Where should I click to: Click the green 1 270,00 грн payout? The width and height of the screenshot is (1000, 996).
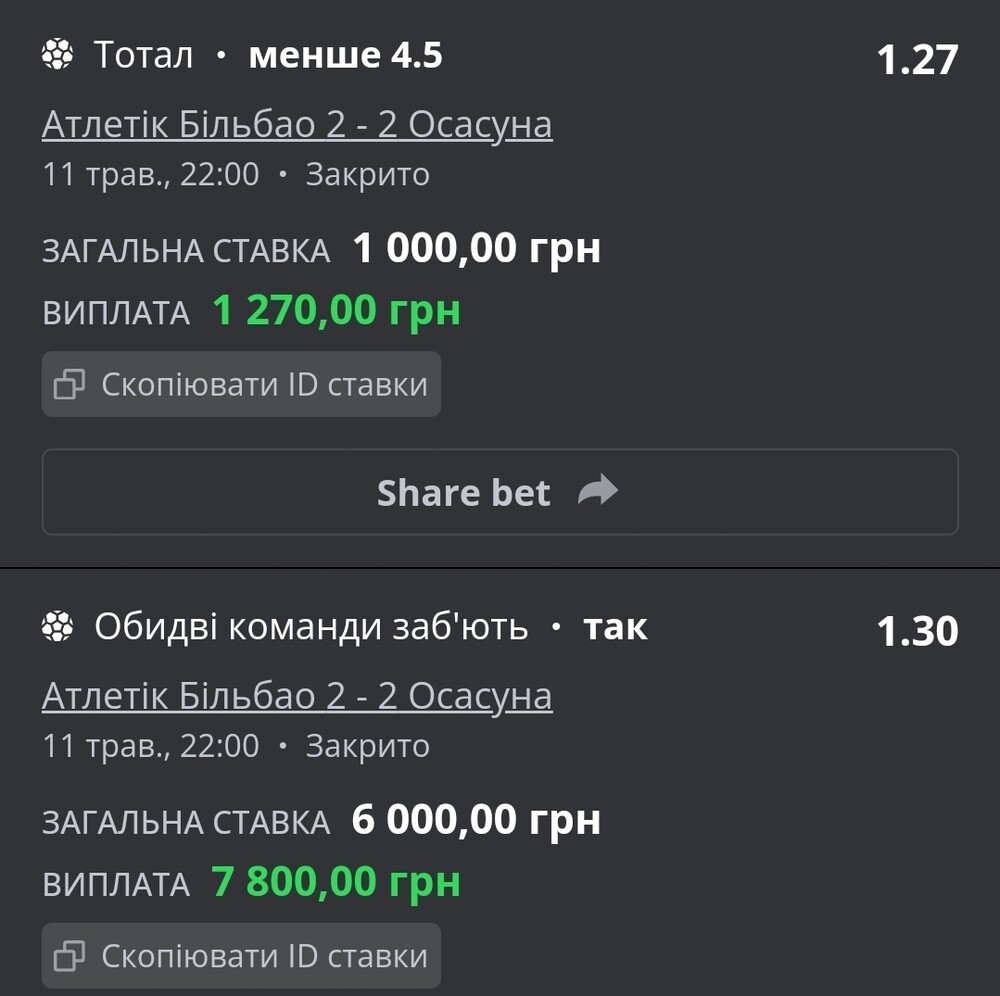pos(336,311)
